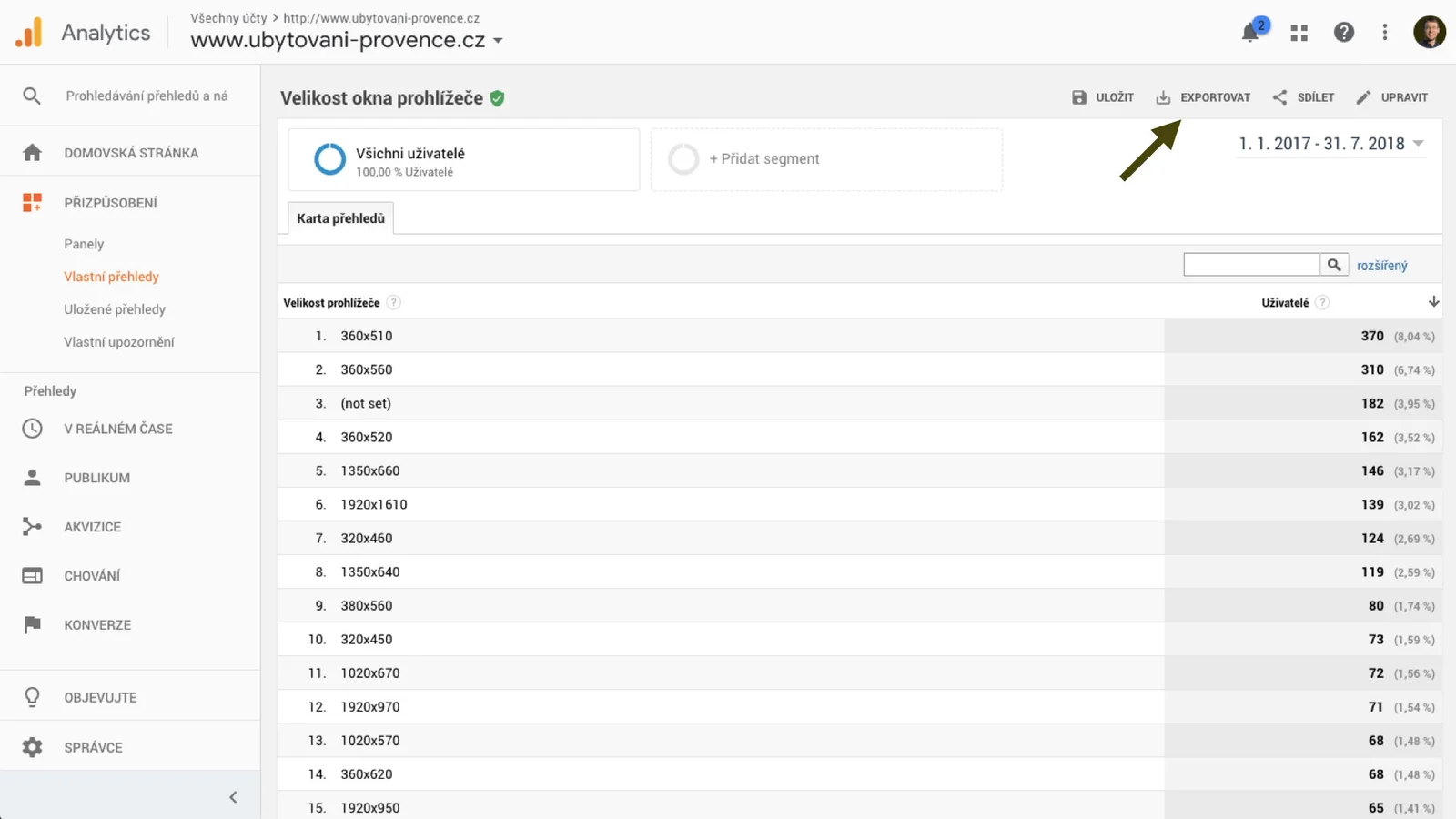Switch to the Karta přehledů tab
This screenshot has height=819, width=1456.
(339, 217)
